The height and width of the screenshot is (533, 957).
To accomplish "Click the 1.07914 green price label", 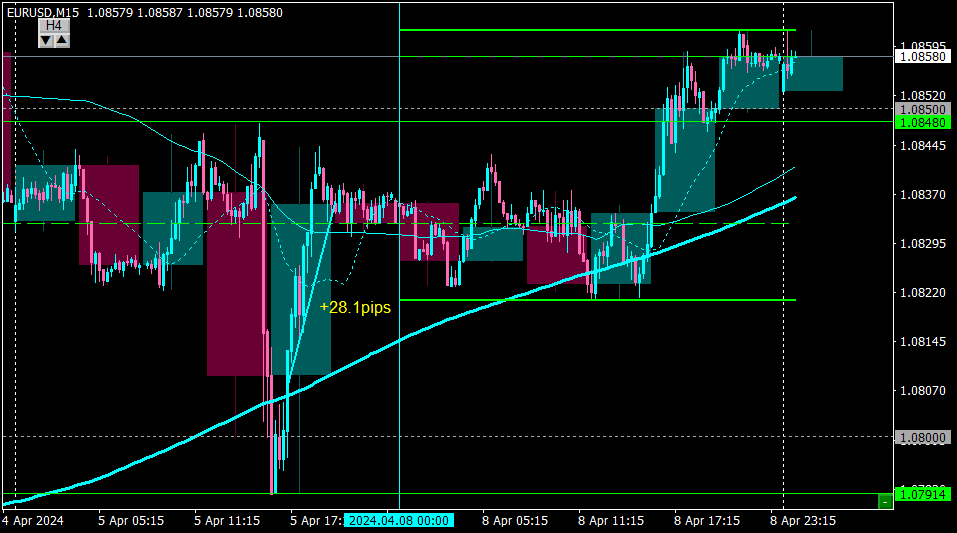I will point(923,495).
